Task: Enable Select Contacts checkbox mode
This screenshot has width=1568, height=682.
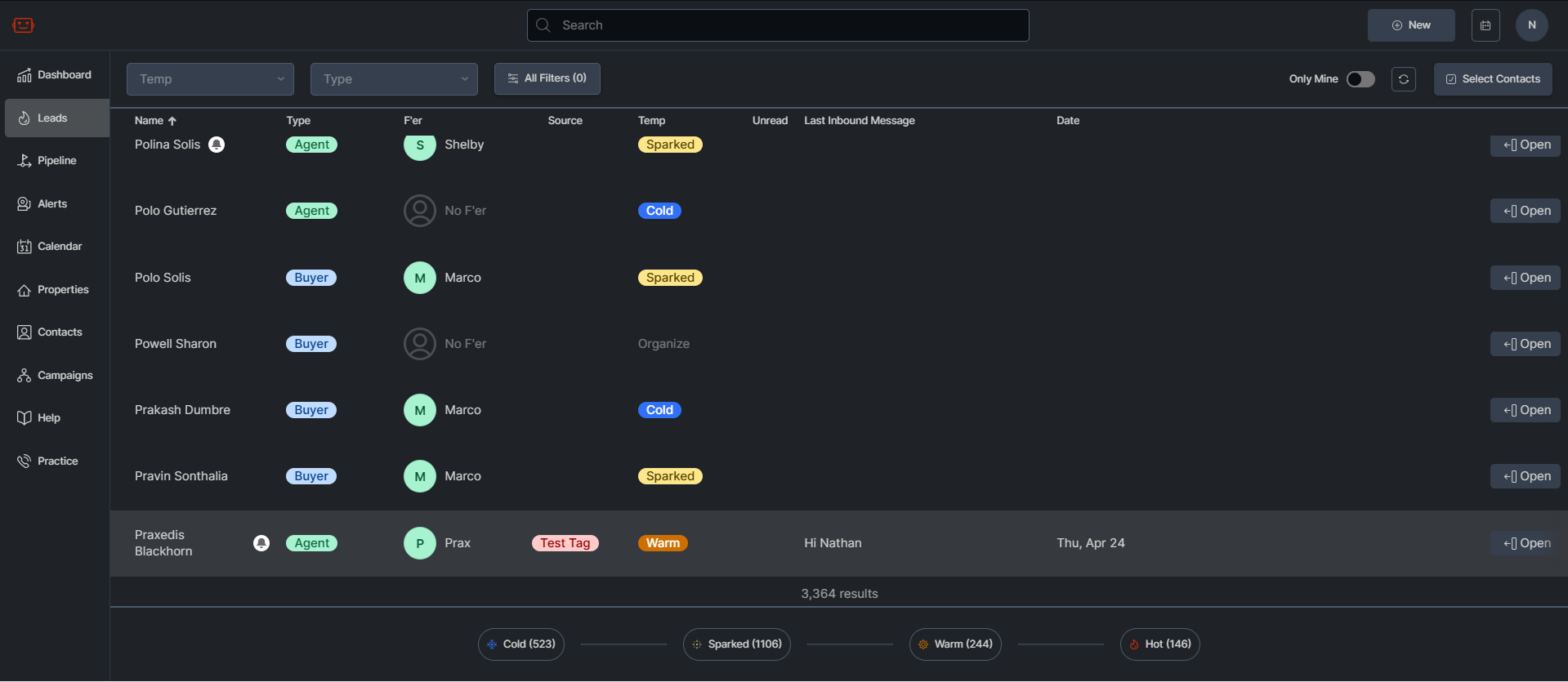Action: (1492, 79)
